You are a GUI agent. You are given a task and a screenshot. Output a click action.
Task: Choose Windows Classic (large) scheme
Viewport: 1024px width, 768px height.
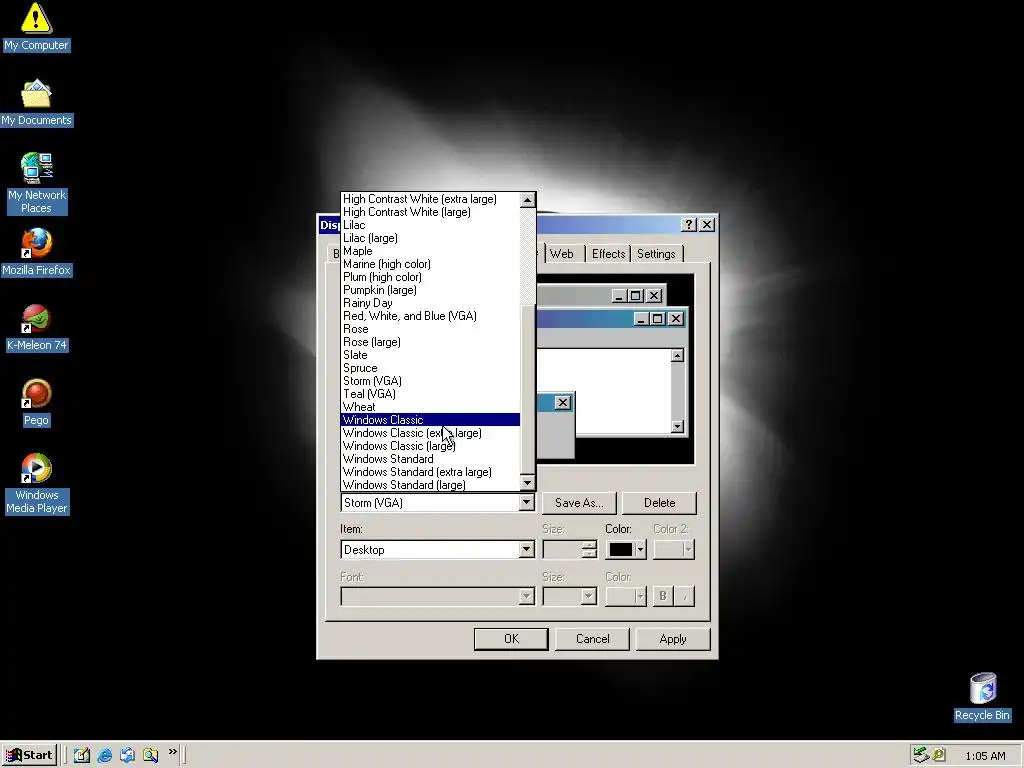pyautogui.click(x=430, y=446)
